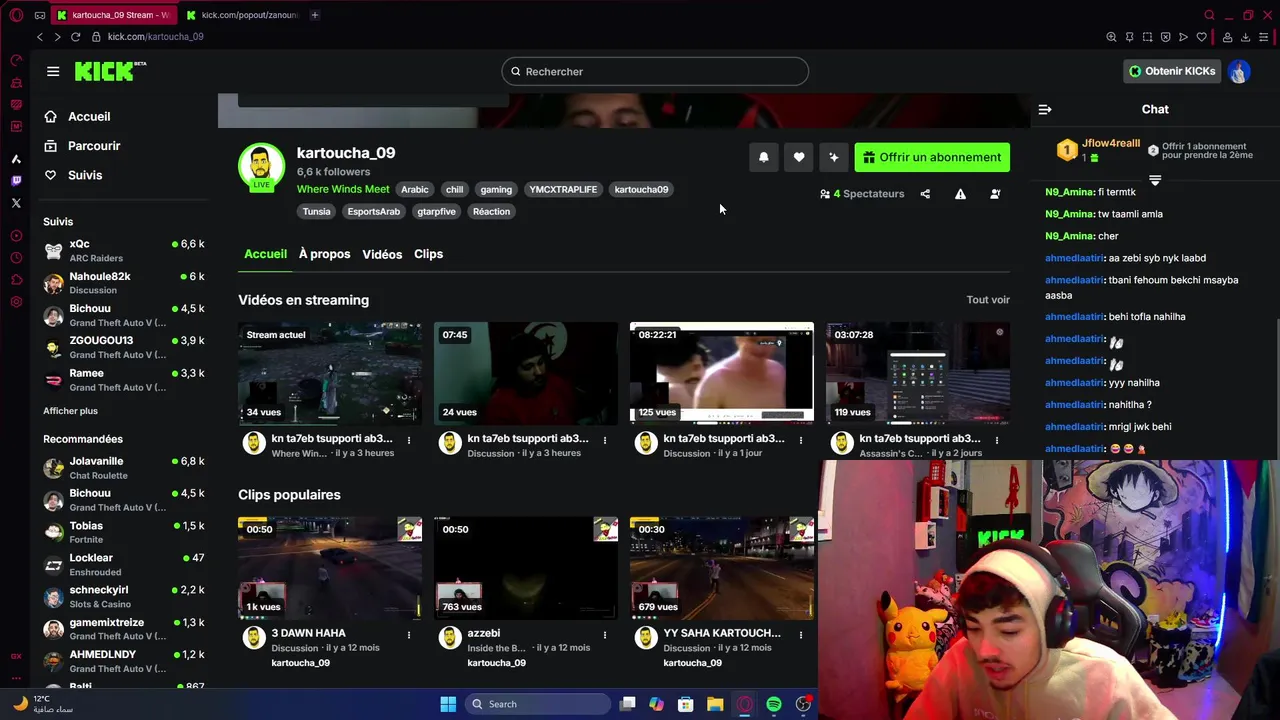Open options menu for the 125 vues video
Screen dimensions: 1280x720
point(800,440)
